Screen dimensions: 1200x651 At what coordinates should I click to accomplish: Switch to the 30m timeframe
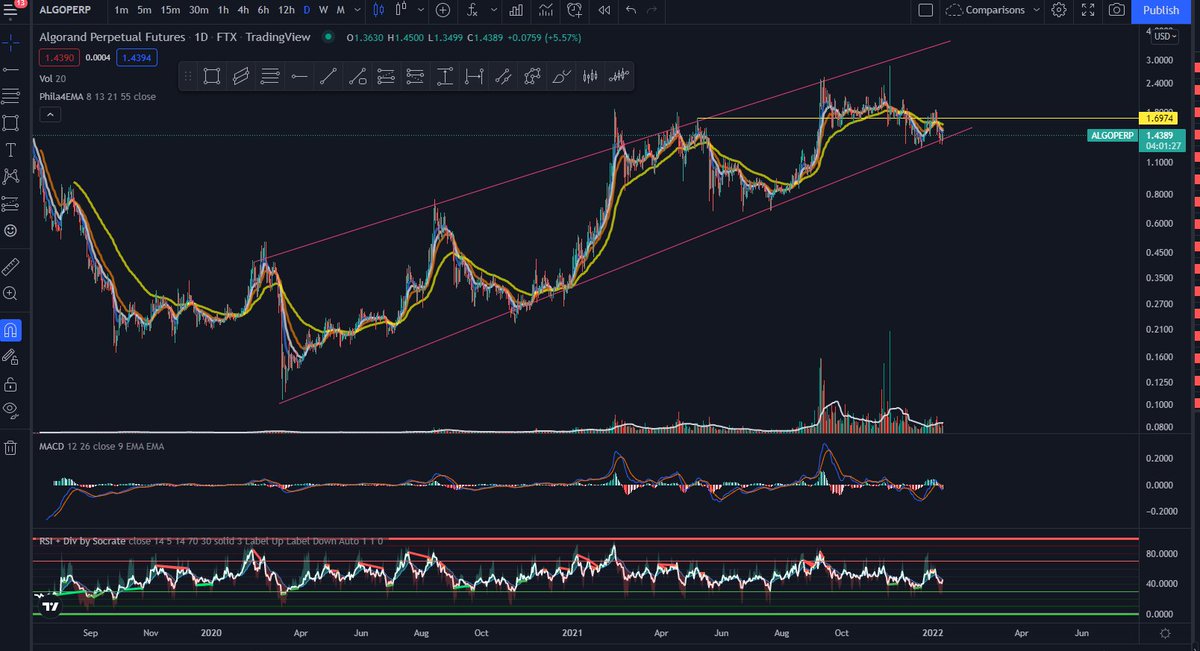(x=200, y=10)
